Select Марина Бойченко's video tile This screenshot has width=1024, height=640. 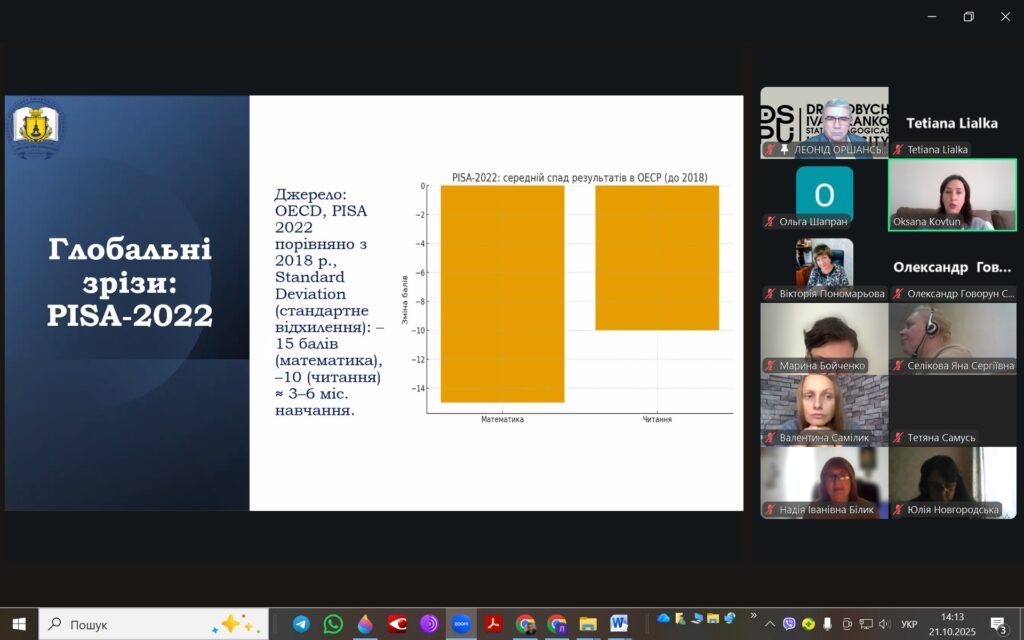click(824, 338)
